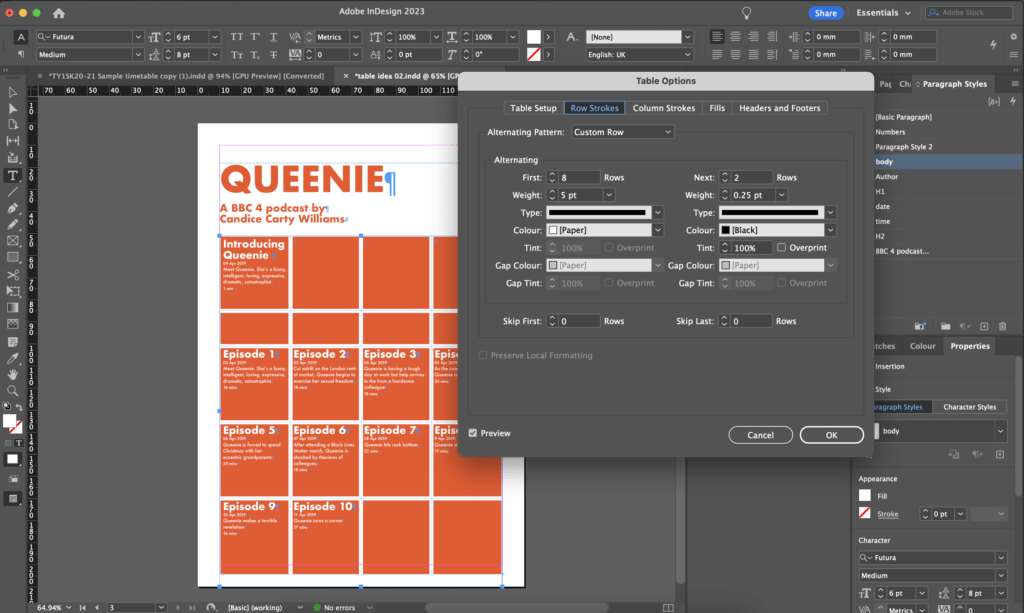This screenshot has height=613, width=1024.
Task: Switch to the Column Strokes tab
Action: click(x=664, y=108)
